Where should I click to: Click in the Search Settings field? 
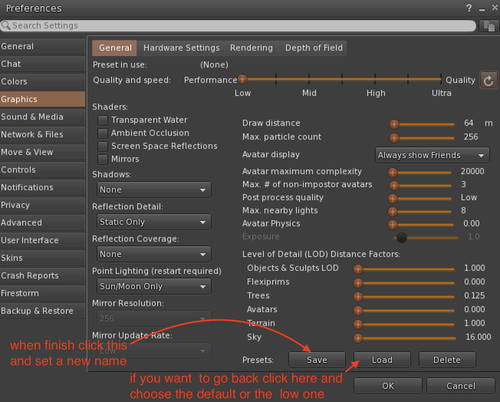(238, 26)
